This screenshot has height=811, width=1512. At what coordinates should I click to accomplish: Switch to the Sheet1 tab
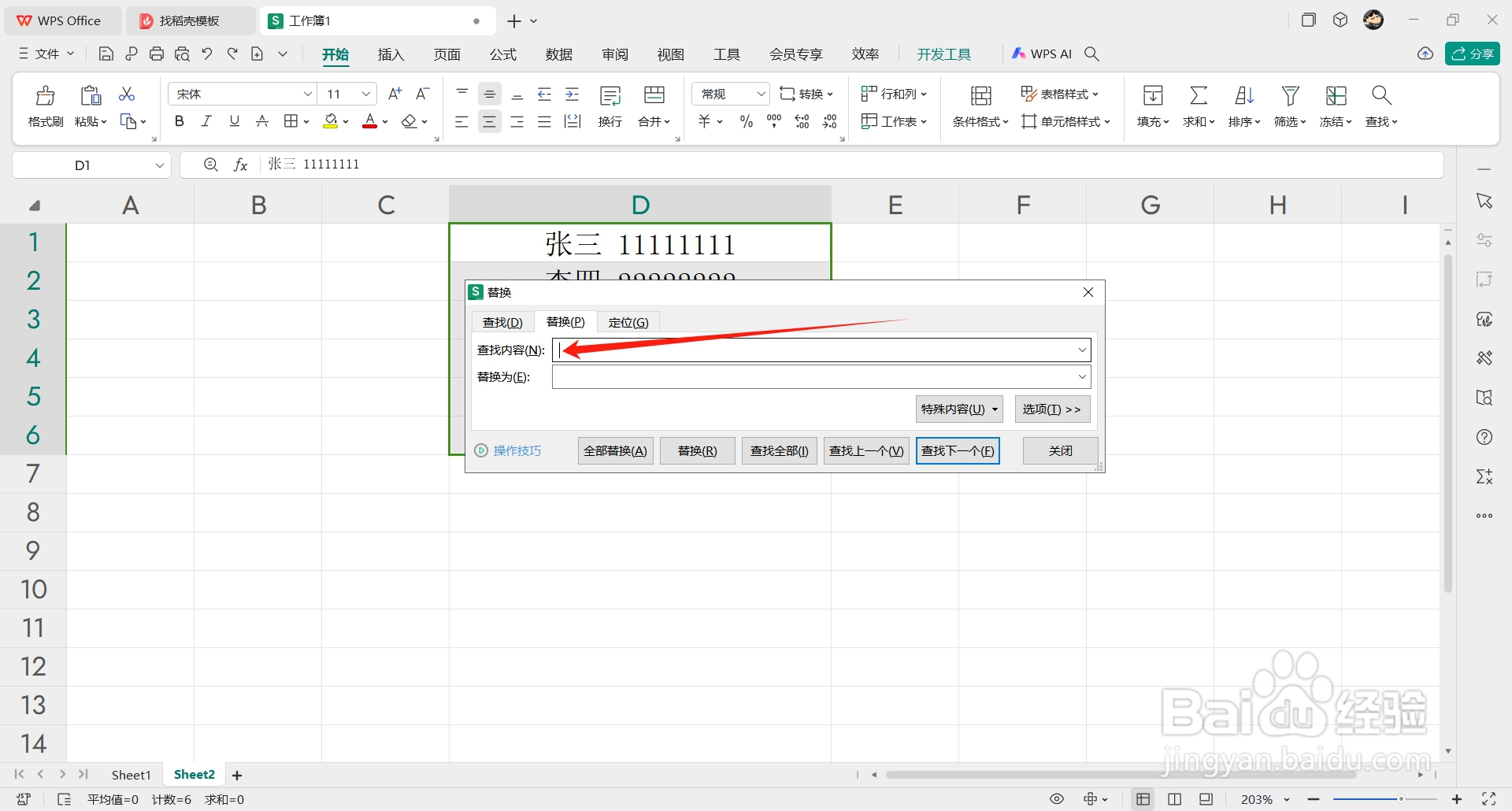tap(131, 776)
